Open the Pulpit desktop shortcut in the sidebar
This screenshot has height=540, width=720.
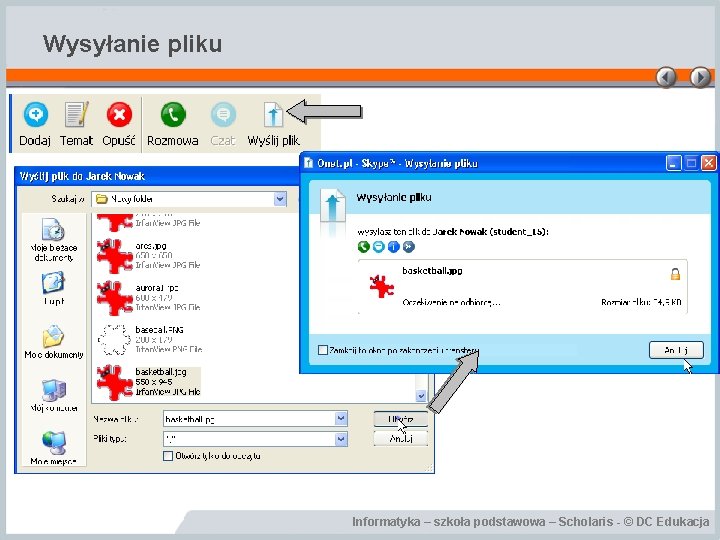53,289
